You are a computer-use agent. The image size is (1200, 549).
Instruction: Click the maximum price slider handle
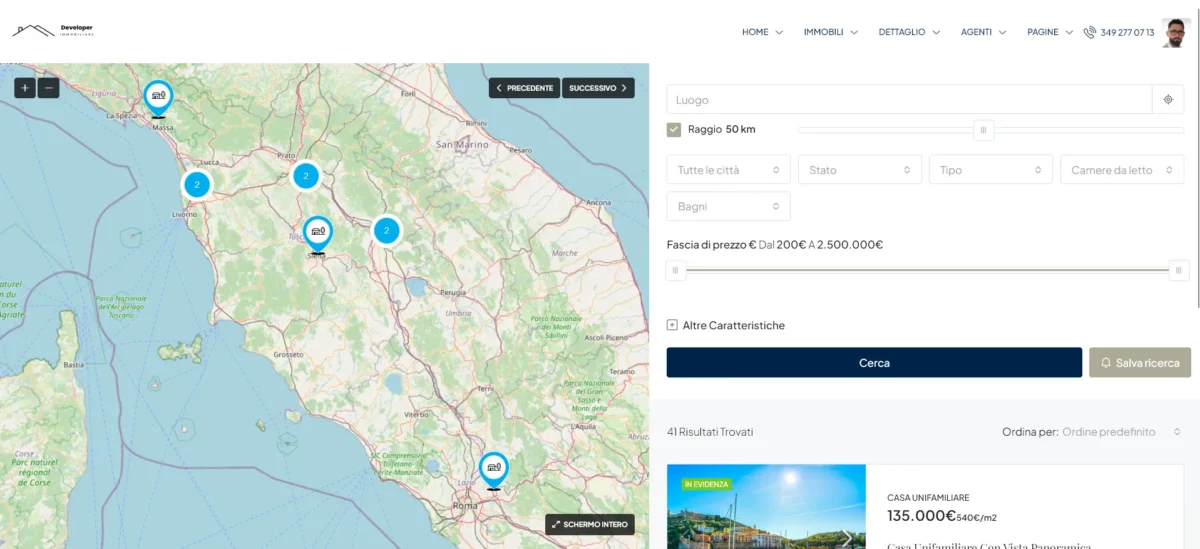[x=1179, y=270]
